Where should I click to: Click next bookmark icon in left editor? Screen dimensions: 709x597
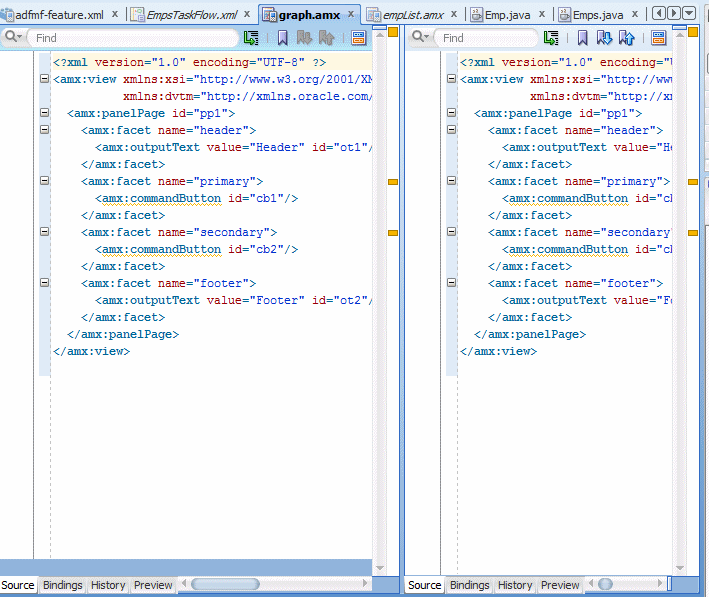304,38
